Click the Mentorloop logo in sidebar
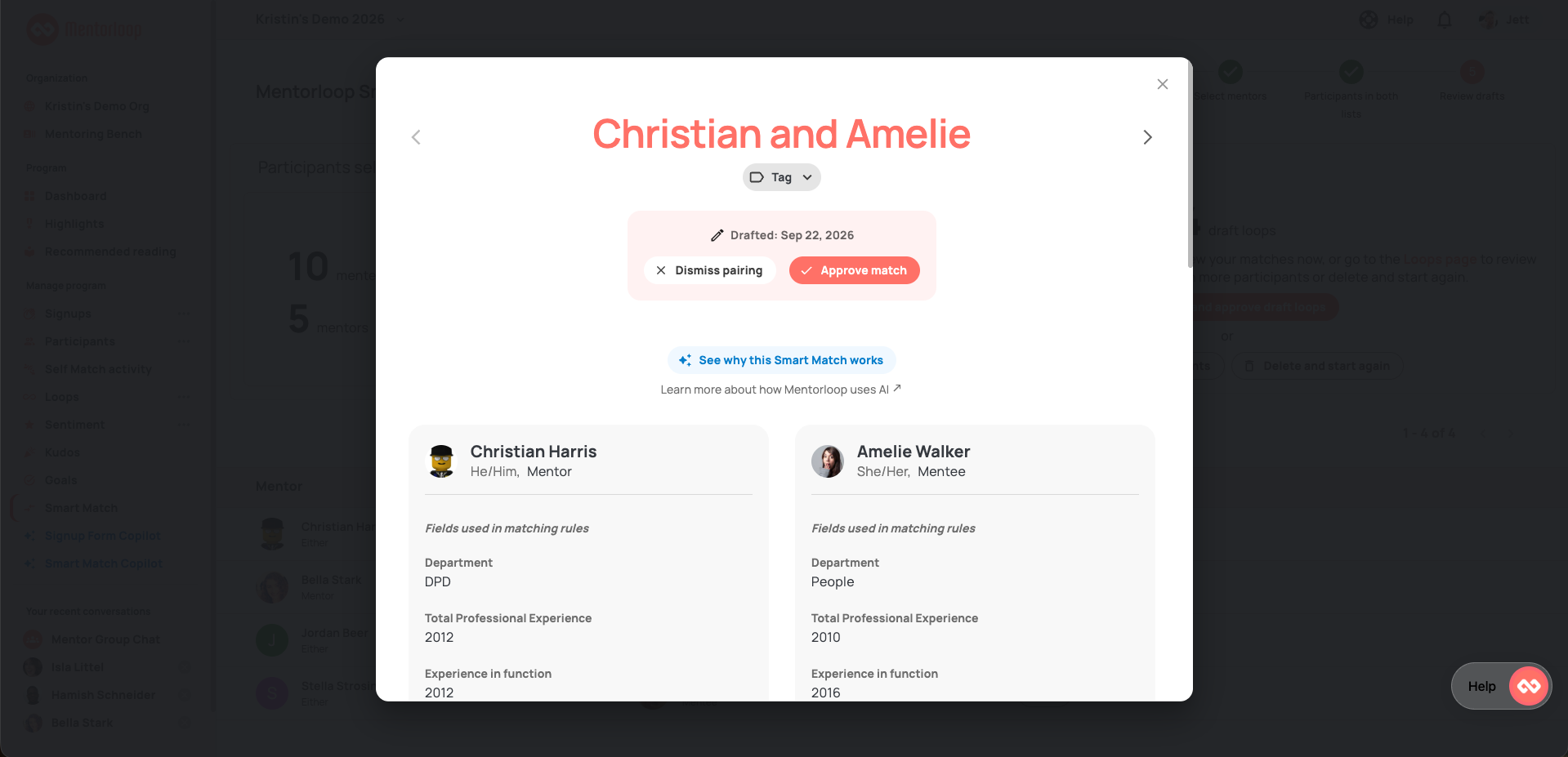 coord(84,29)
